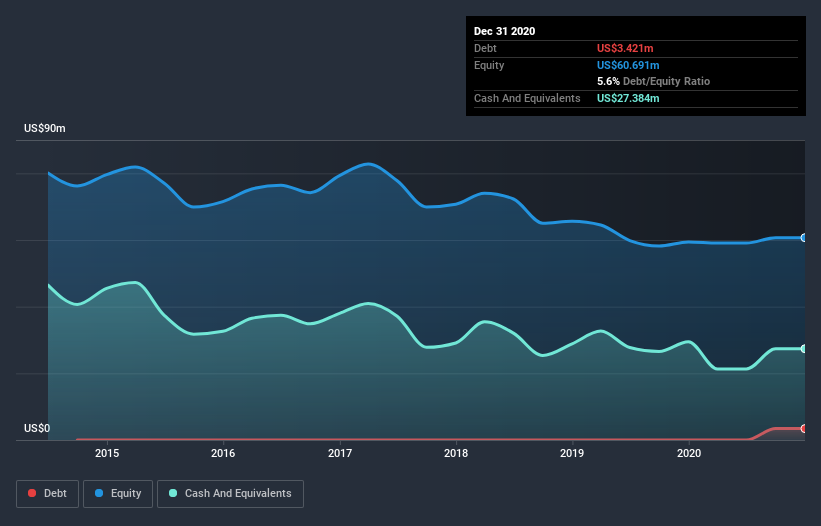Viewport: 821px width, 526px height.
Task: Click the Debt label in the tooltip
Action: click(485, 48)
